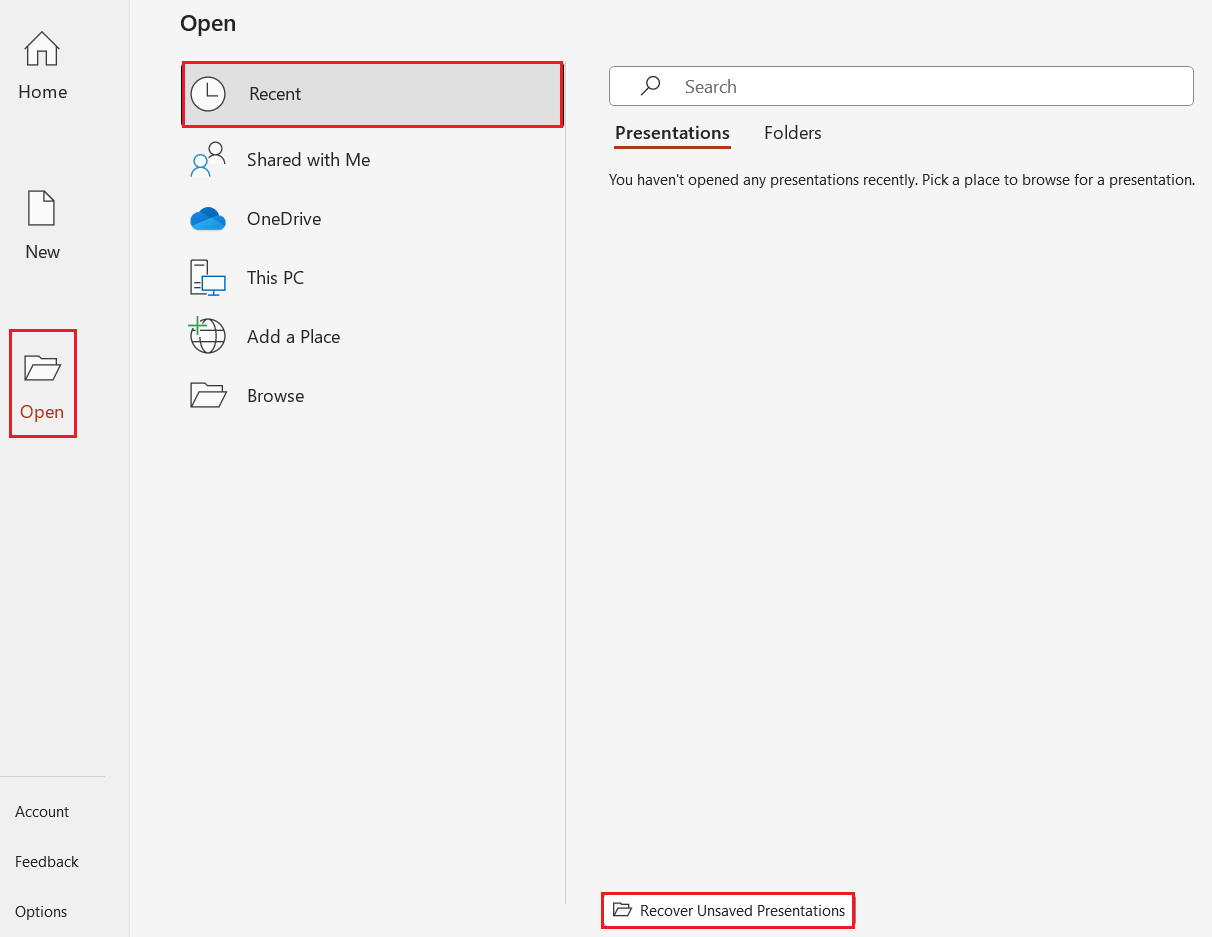
Task: Open the Feedback page
Action: (47, 862)
